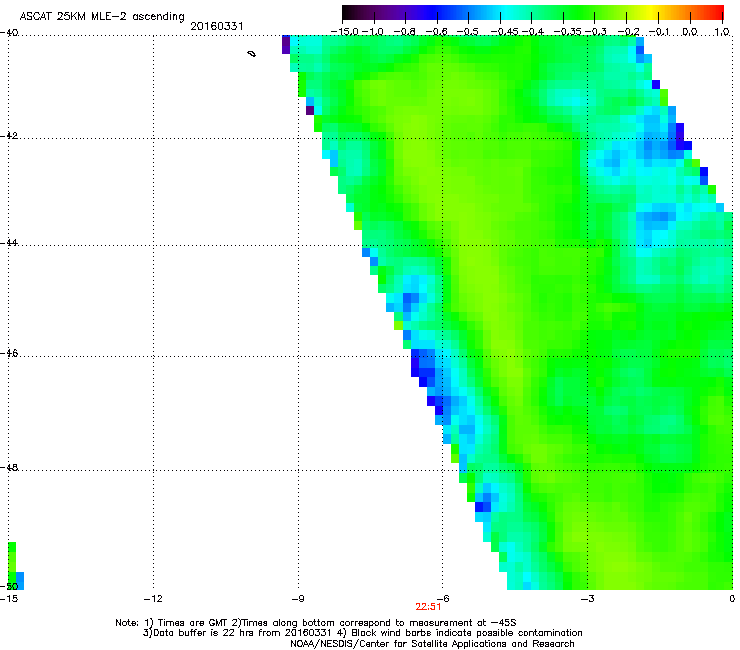Click the '-0.5' color bar label
This screenshot has width=740, height=650.
coord(468,32)
